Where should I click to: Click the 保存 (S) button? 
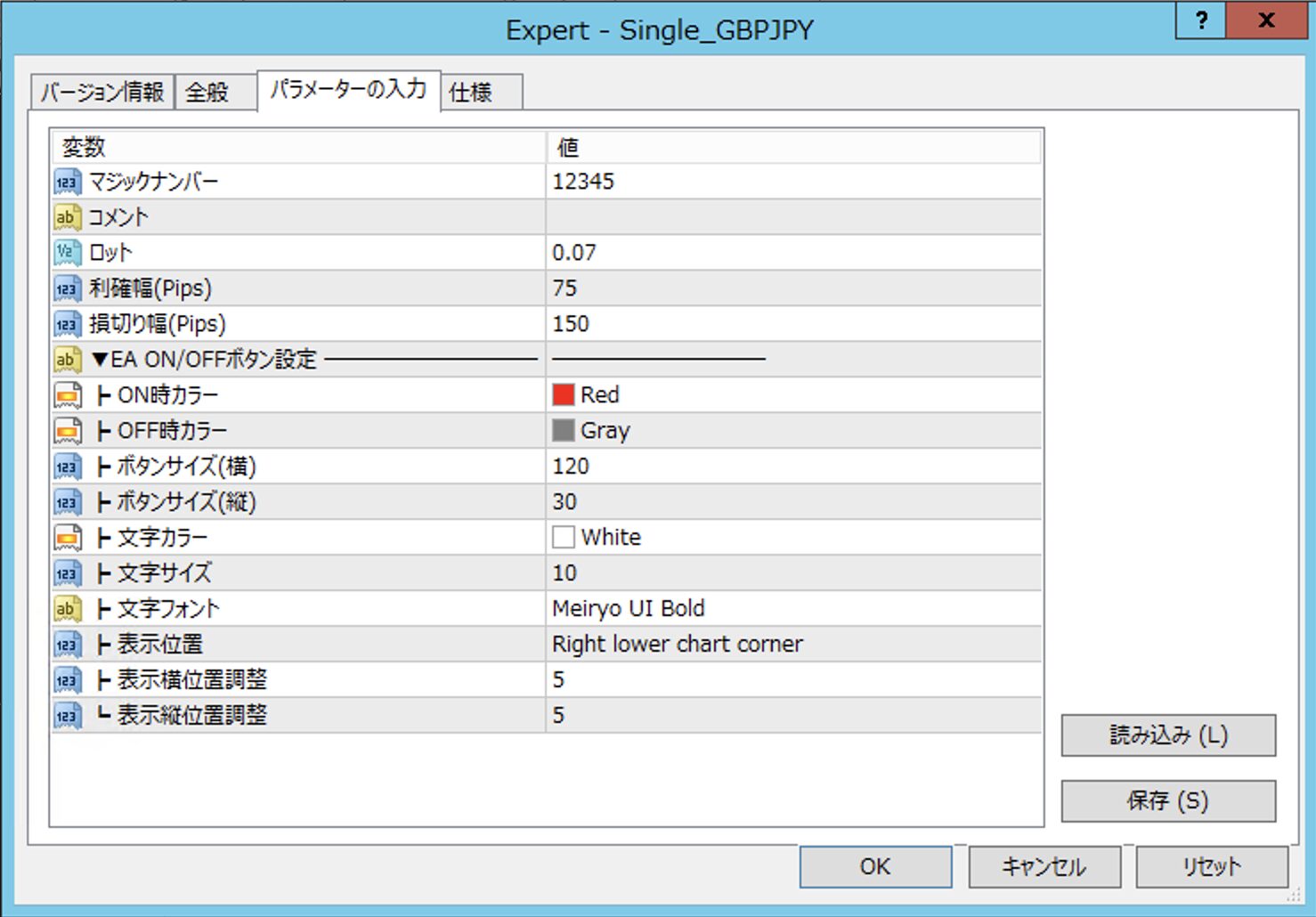[x=1167, y=801]
